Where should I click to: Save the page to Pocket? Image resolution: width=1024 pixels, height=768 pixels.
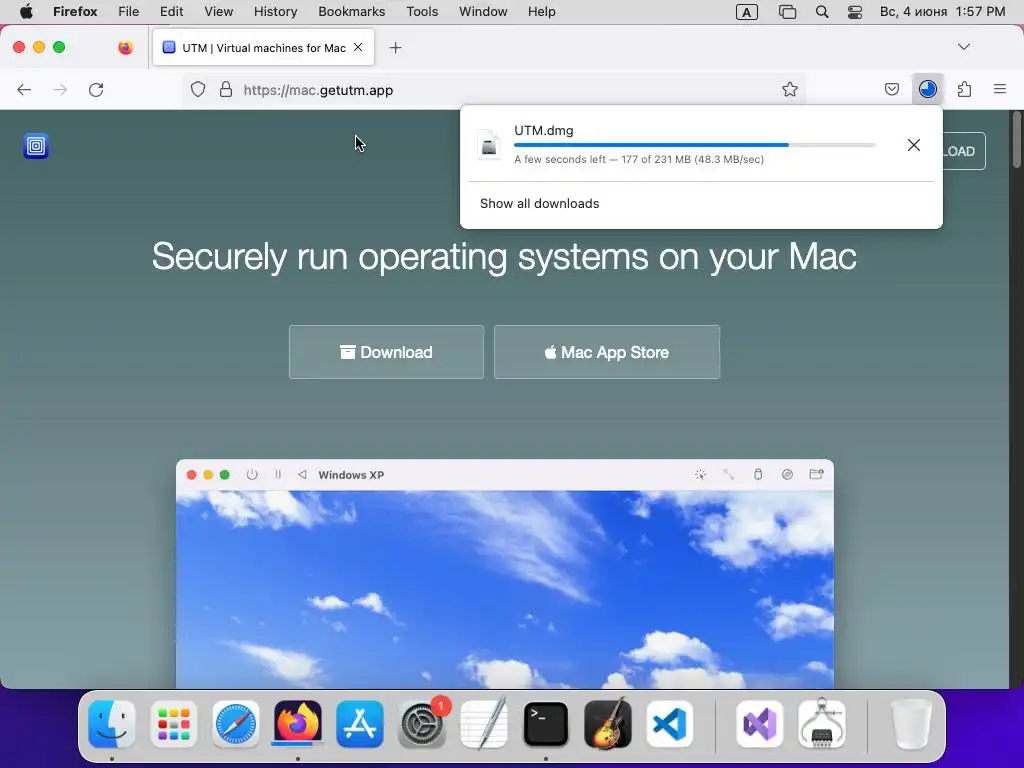[x=891, y=89]
